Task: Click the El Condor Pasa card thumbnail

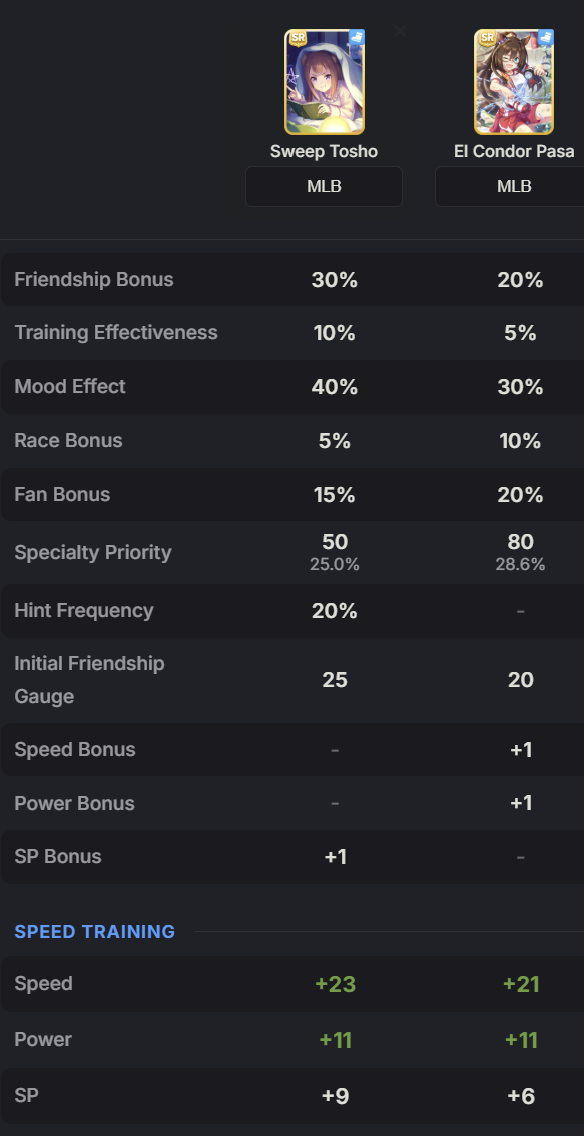Action: 514,82
